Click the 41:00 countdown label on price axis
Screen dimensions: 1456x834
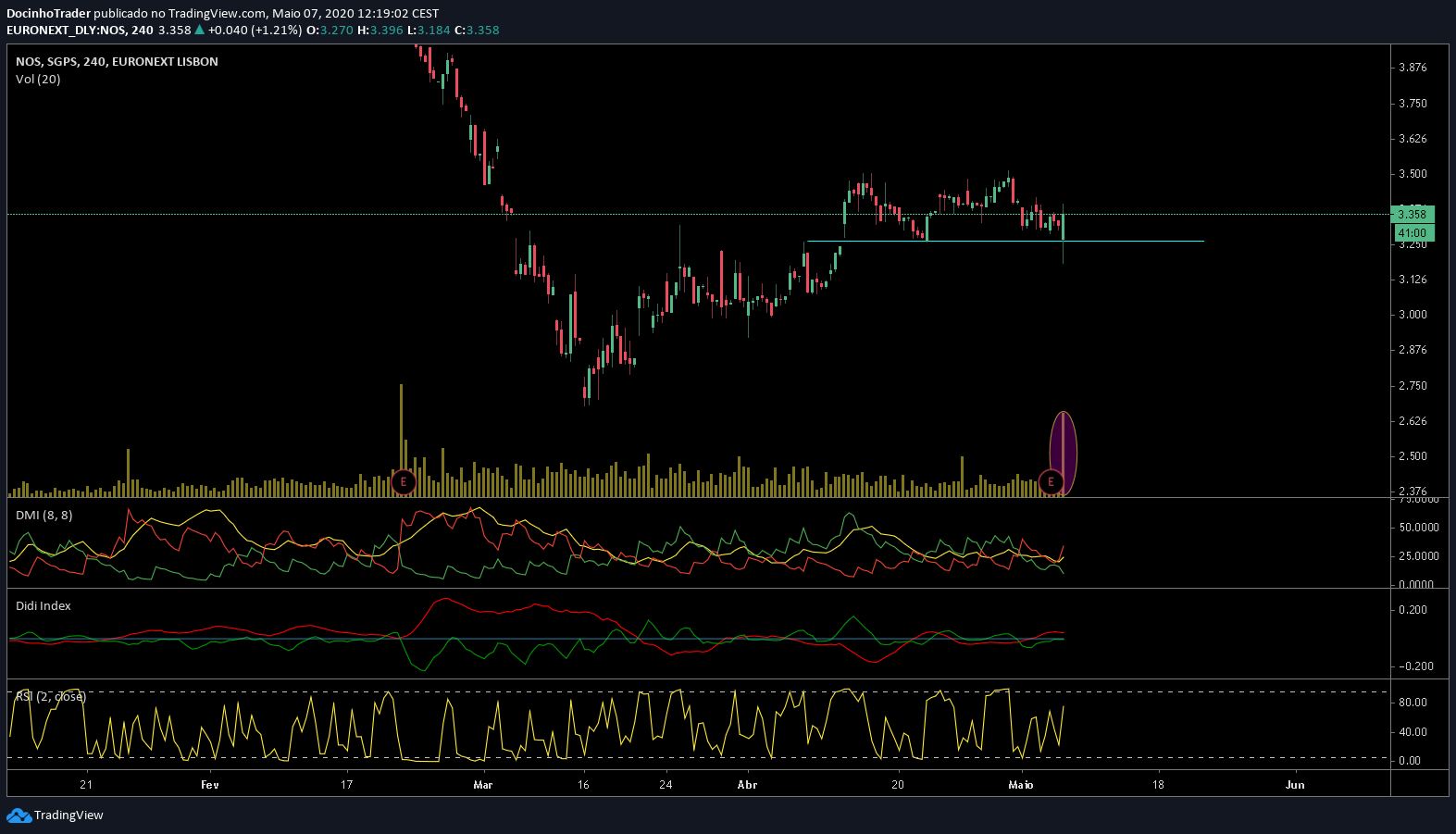click(1412, 233)
